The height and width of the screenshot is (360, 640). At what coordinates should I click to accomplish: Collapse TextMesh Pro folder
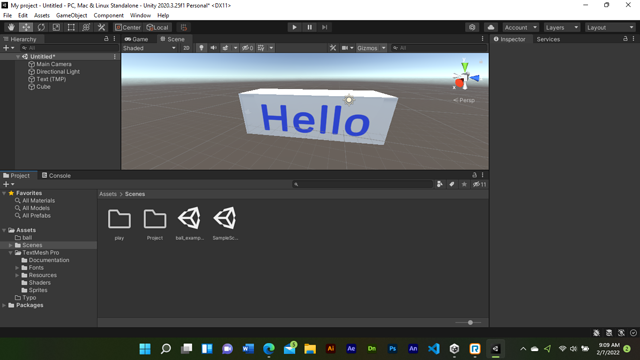click(x=11, y=253)
